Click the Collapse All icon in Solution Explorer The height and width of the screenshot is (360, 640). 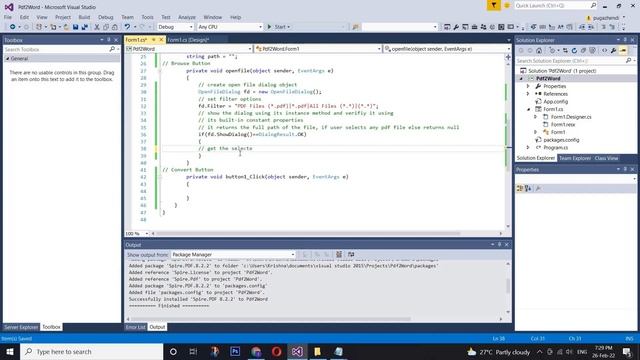point(583,51)
